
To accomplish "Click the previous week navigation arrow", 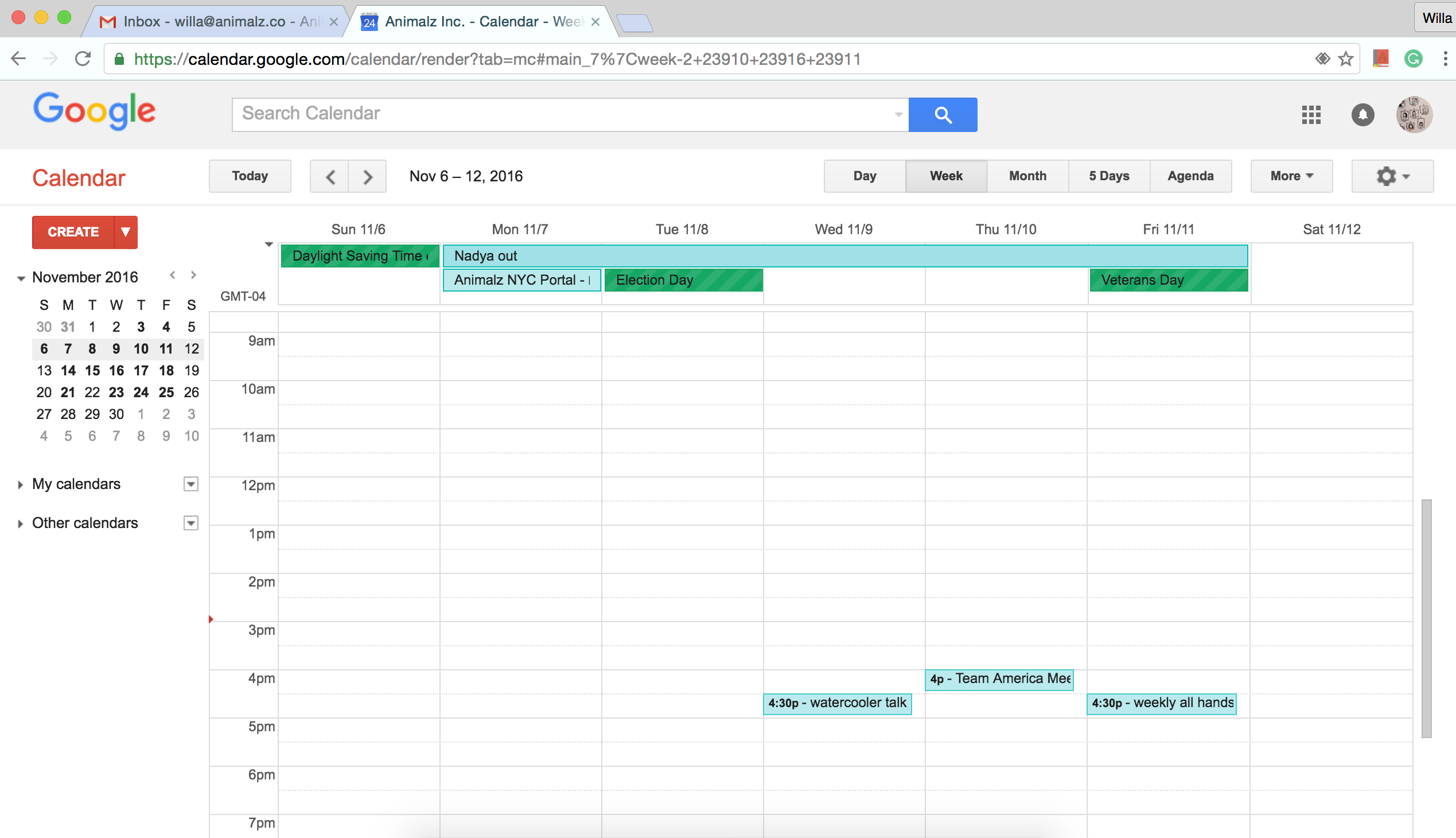I will click(x=329, y=175).
